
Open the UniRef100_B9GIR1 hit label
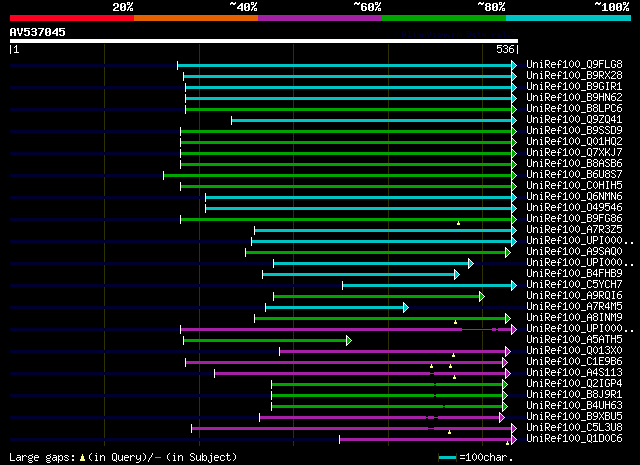click(574, 87)
